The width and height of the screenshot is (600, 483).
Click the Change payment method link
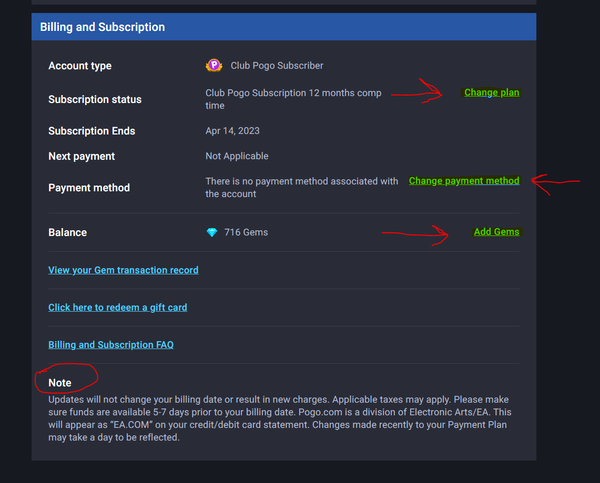(464, 181)
